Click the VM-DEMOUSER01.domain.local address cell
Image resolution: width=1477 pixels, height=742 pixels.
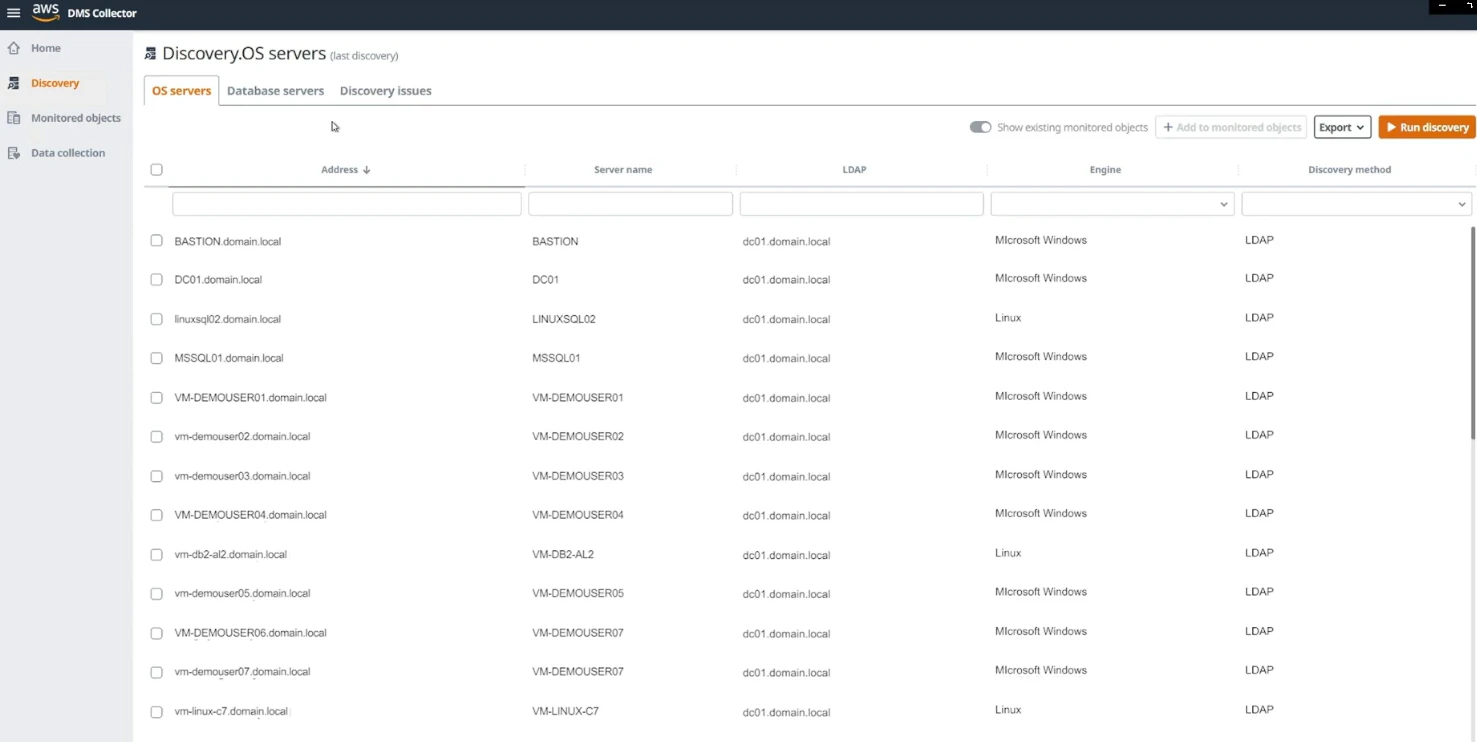[x=250, y=398]
